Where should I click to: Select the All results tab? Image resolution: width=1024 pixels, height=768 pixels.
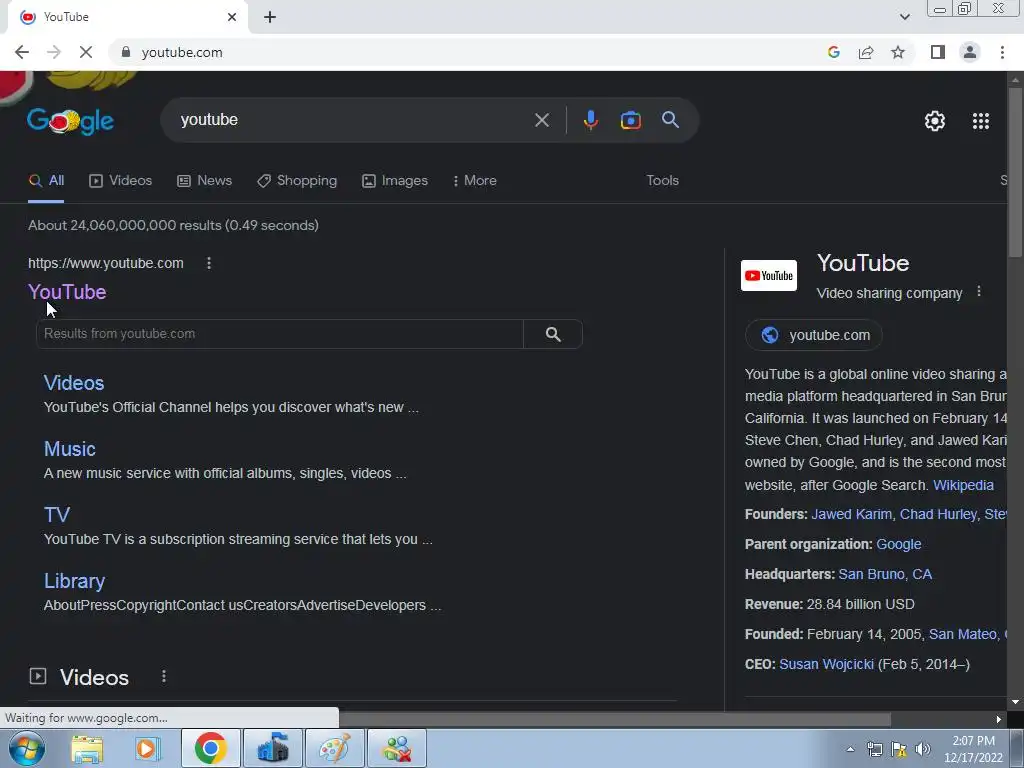pos(46,181)
